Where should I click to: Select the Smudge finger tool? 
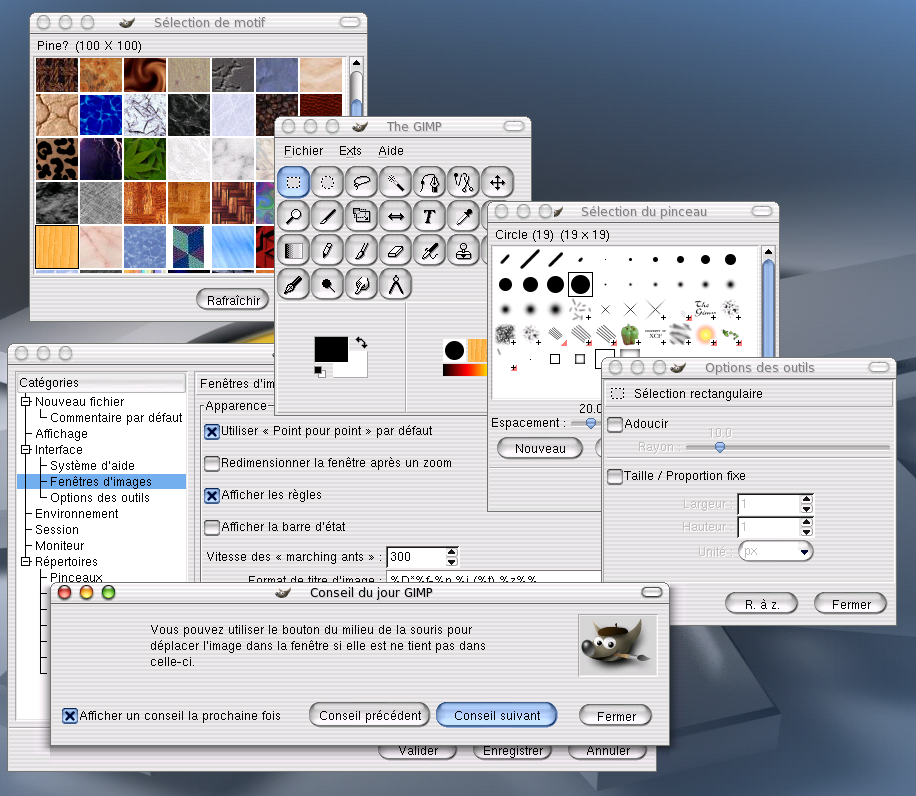click(361, 284)
